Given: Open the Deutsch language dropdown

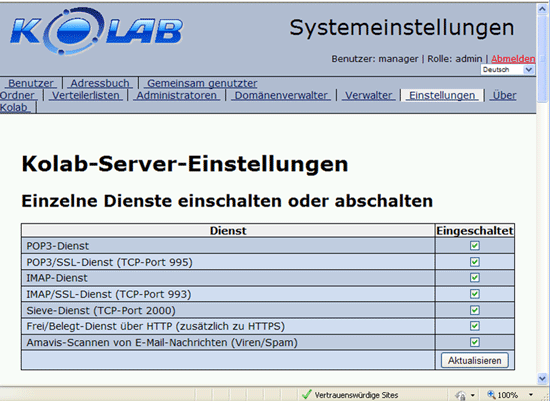Looking at the screenshot, I should (x=508, y=69).
